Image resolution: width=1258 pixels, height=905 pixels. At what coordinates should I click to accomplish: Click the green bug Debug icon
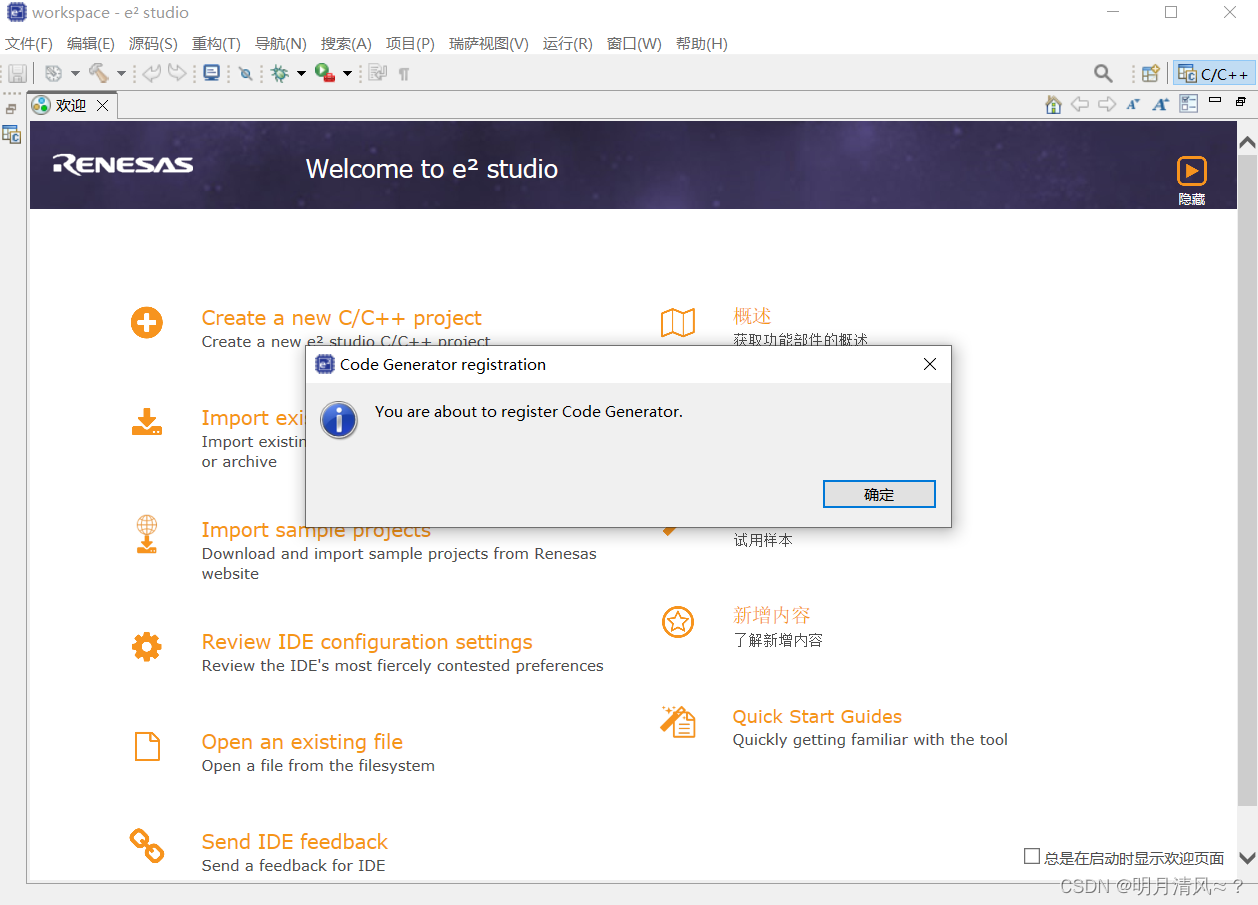tap(280, 73)
